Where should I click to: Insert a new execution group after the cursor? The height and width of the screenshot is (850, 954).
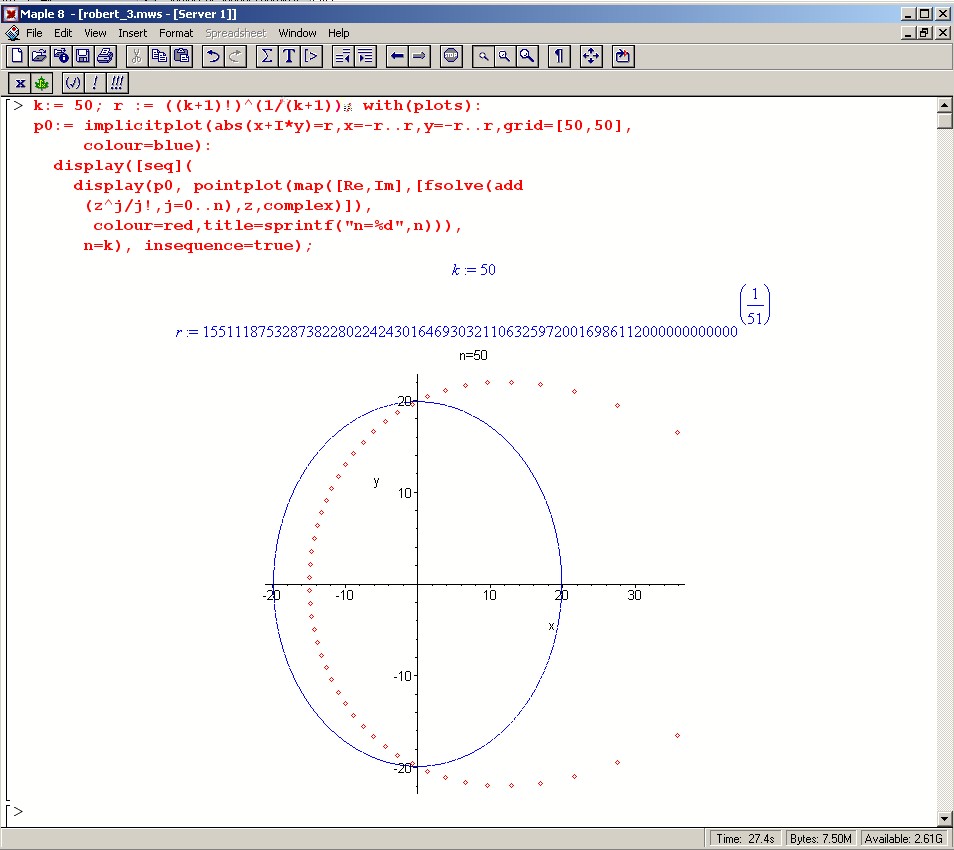tap(310, 57)
